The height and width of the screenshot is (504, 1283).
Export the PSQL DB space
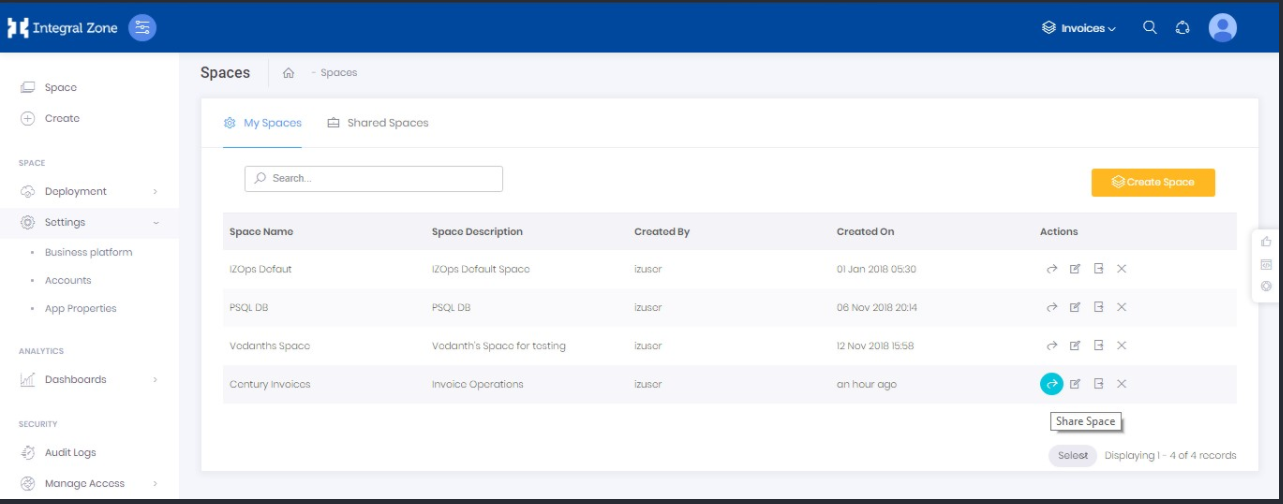tap(1098, 307)
